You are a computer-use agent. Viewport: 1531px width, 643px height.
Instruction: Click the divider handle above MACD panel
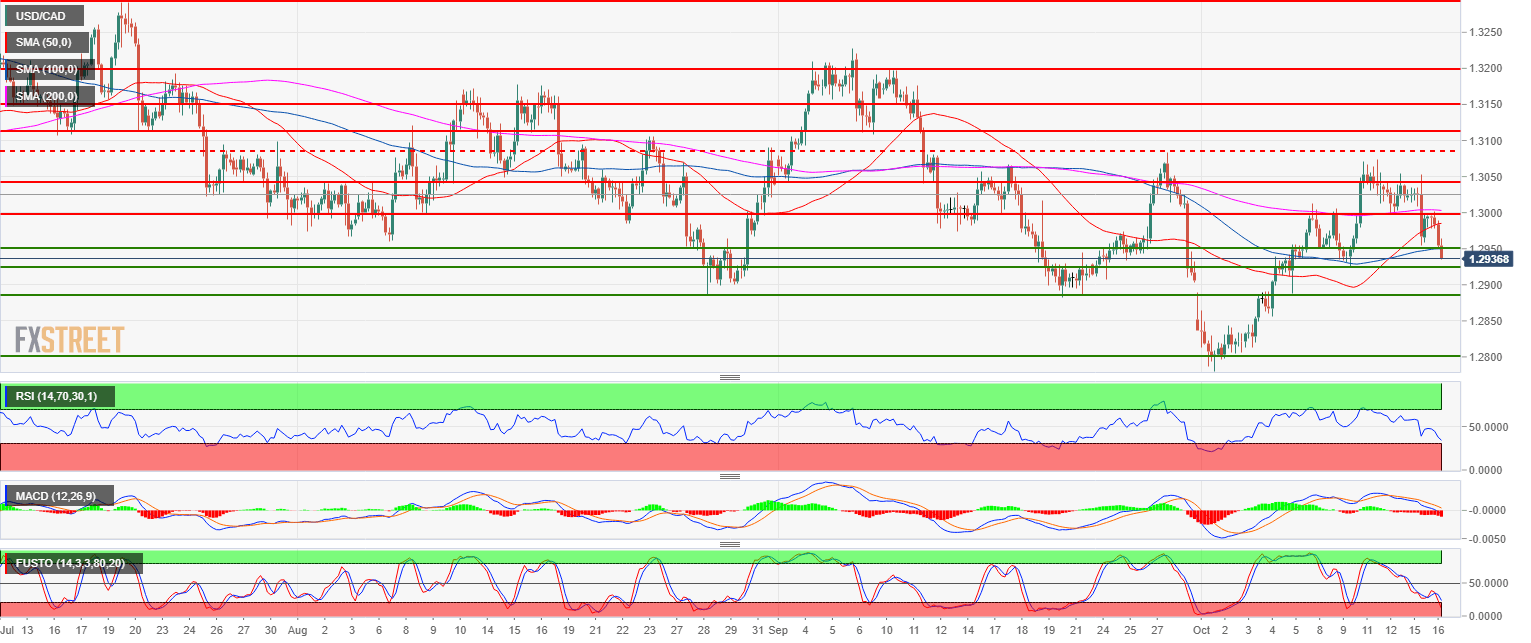point(729,477)
